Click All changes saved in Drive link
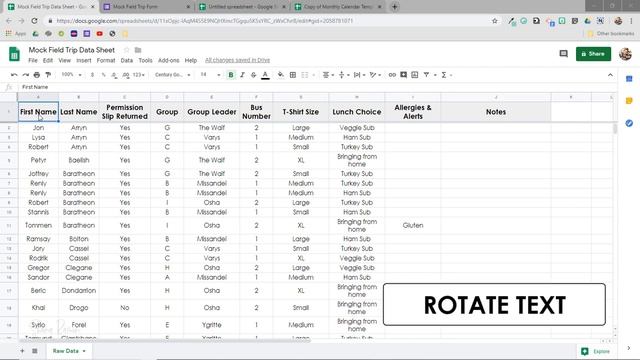640x360 pixels. pos(237,60)
